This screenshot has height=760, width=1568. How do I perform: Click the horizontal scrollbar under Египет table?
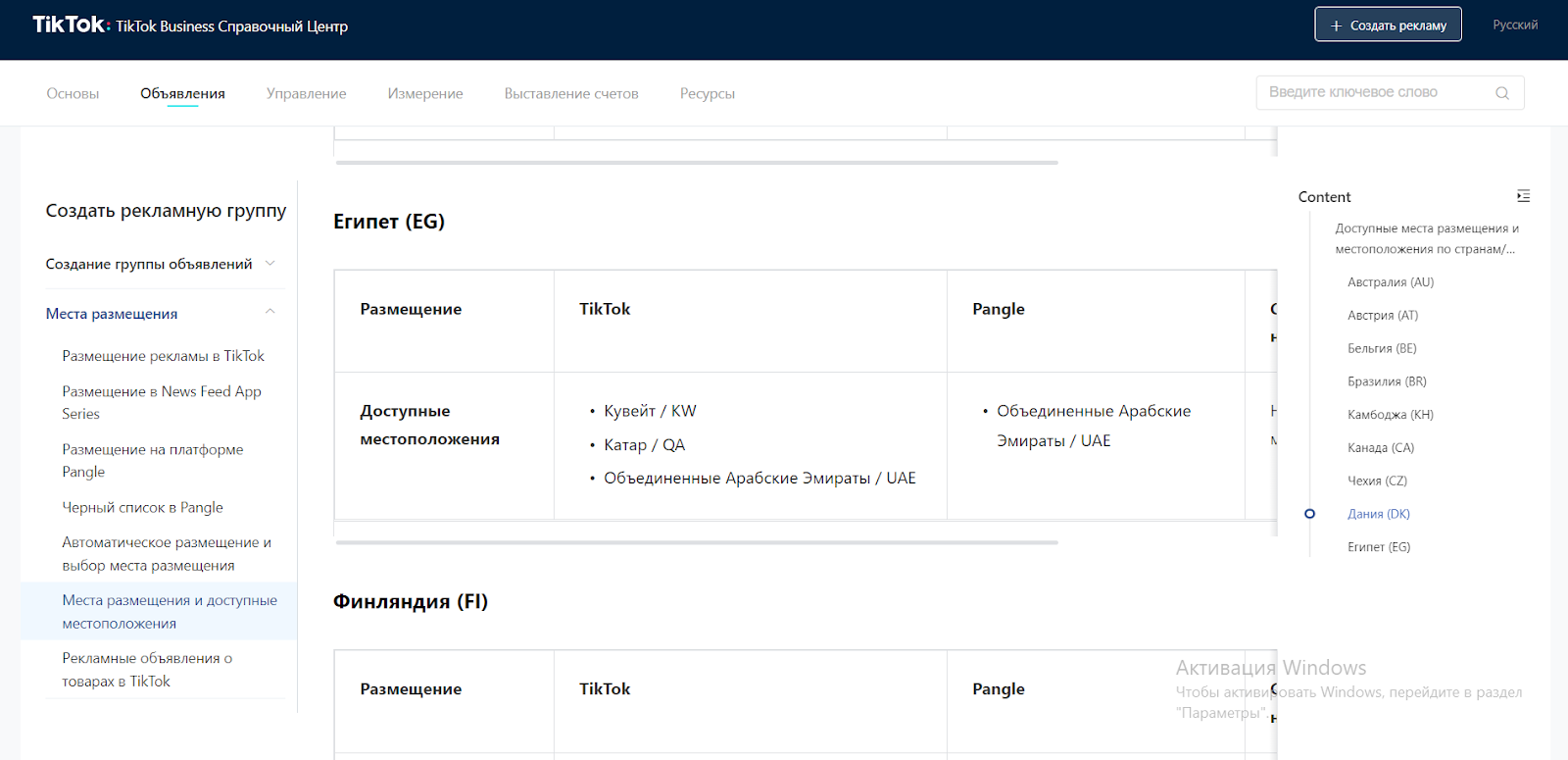697,542
